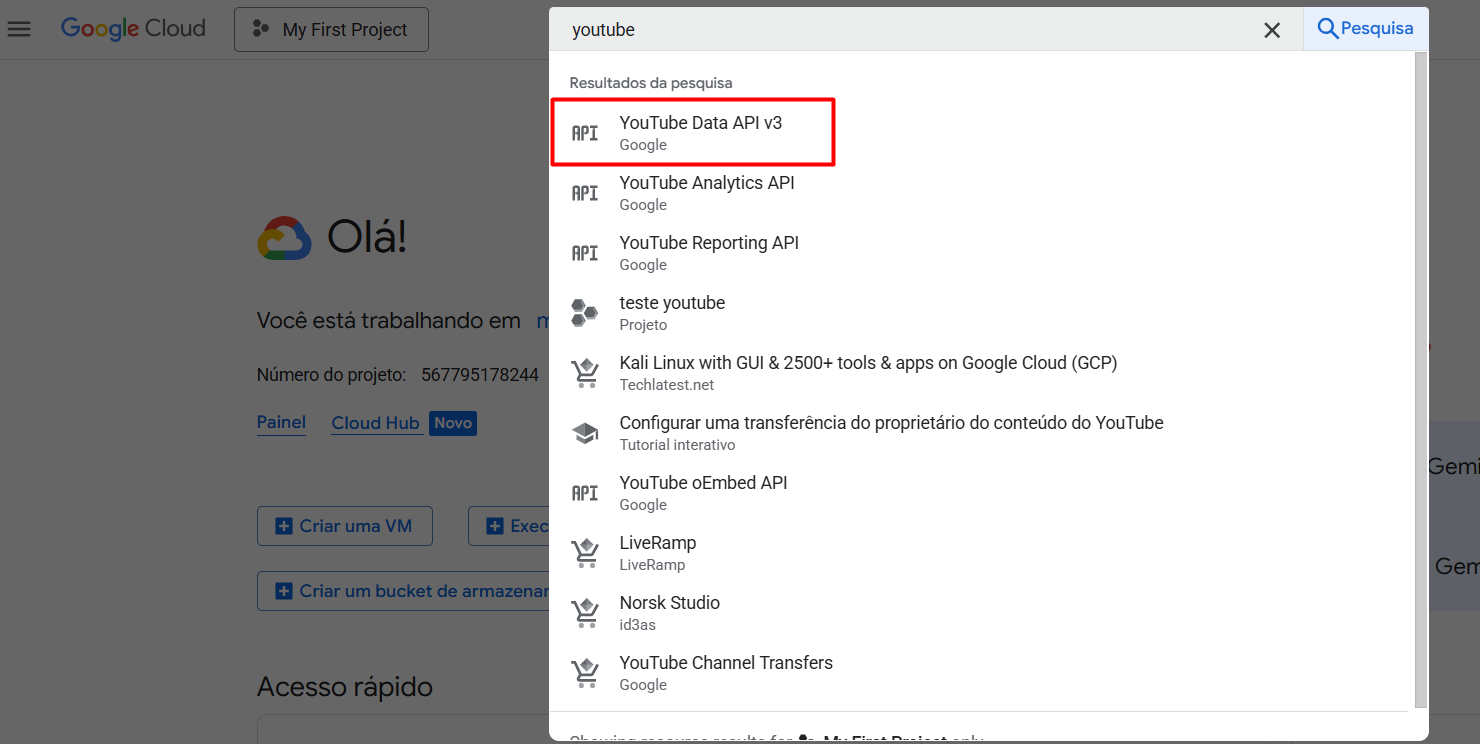1480x744 pixels.
Task: Click the Resultados da pesquisa heading
Action: (x=651, y=83)
